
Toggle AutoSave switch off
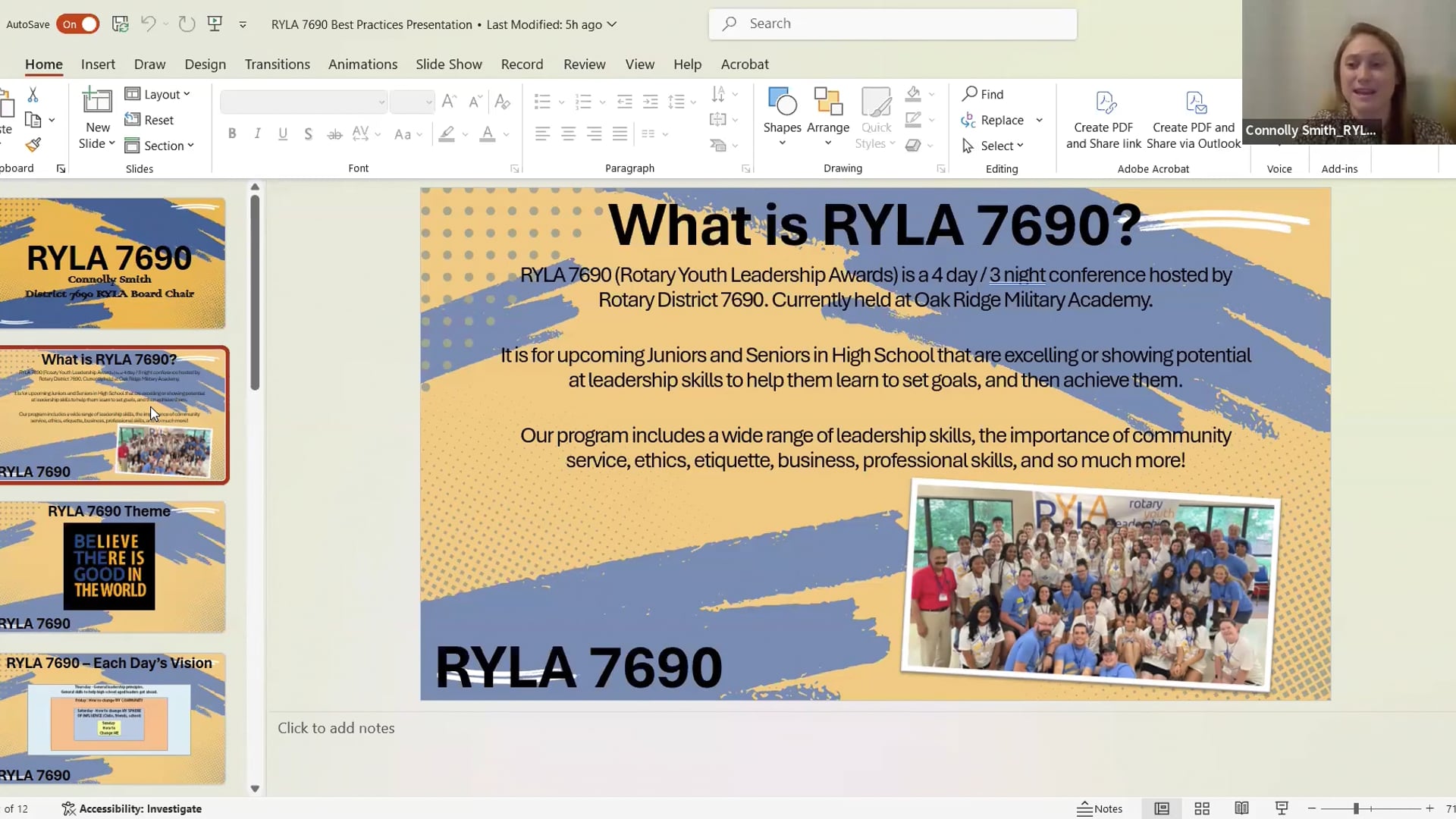[x=77, y=24]
